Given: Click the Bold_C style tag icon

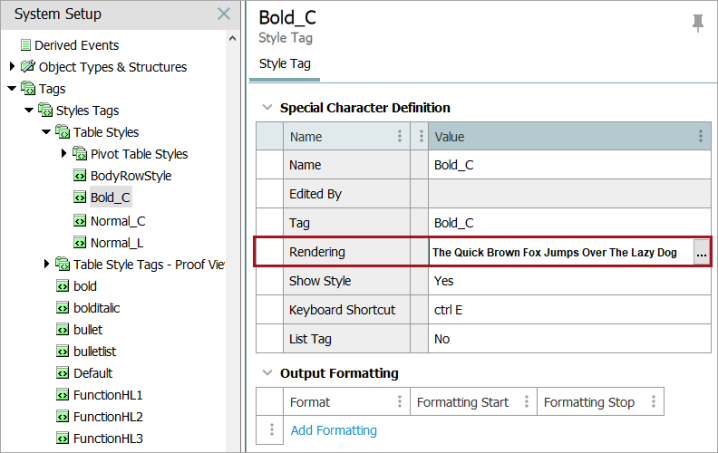Looking at the screenshot, I should (x=80, y=197).
